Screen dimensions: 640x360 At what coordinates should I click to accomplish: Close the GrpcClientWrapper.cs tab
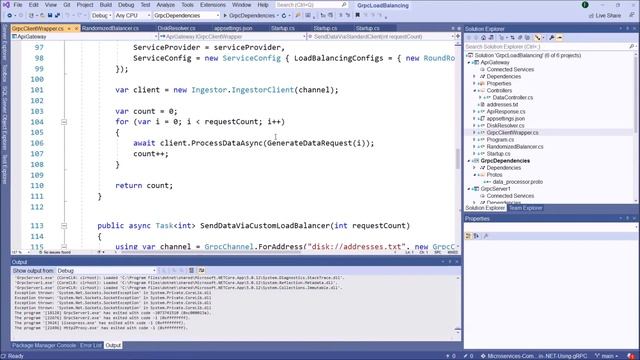pyautogui.click(x=76, y=28)
